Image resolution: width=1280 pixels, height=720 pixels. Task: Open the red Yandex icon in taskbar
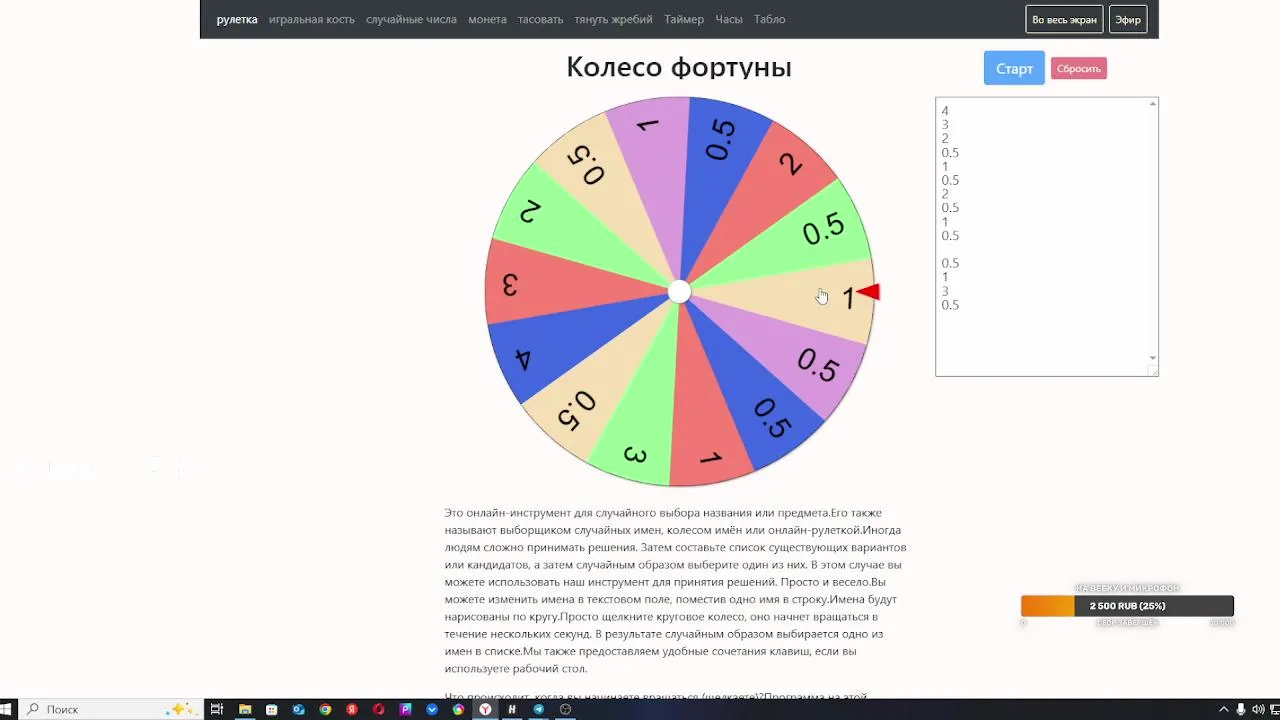352,709
